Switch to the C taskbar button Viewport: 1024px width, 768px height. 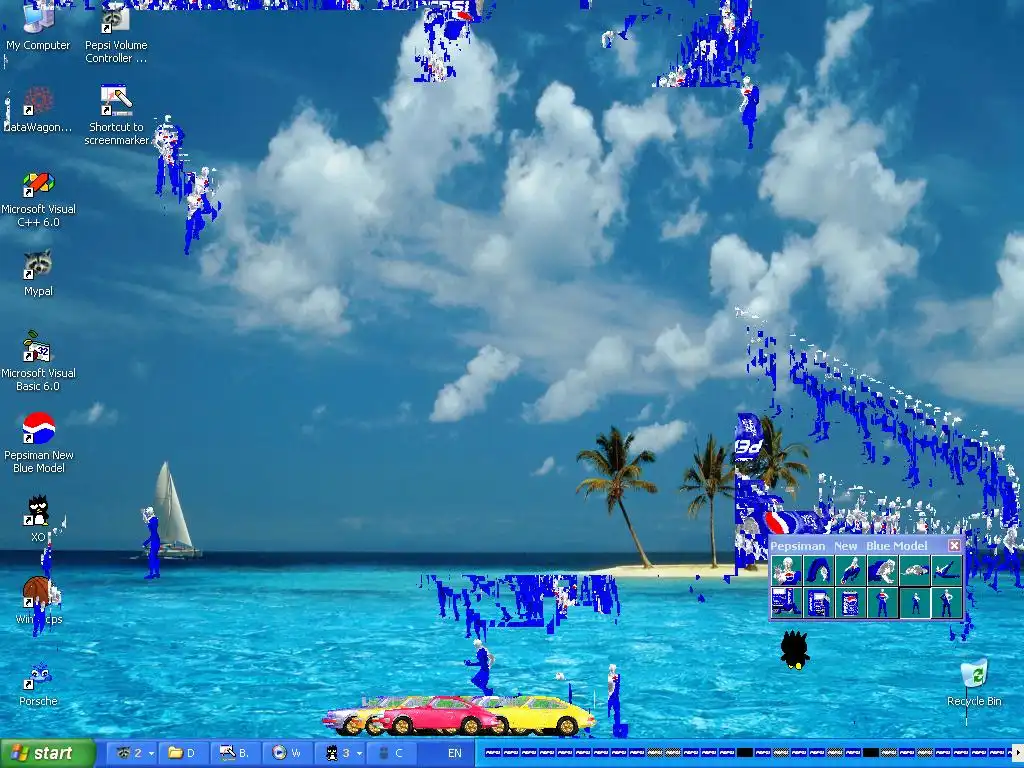click(391, 753)
